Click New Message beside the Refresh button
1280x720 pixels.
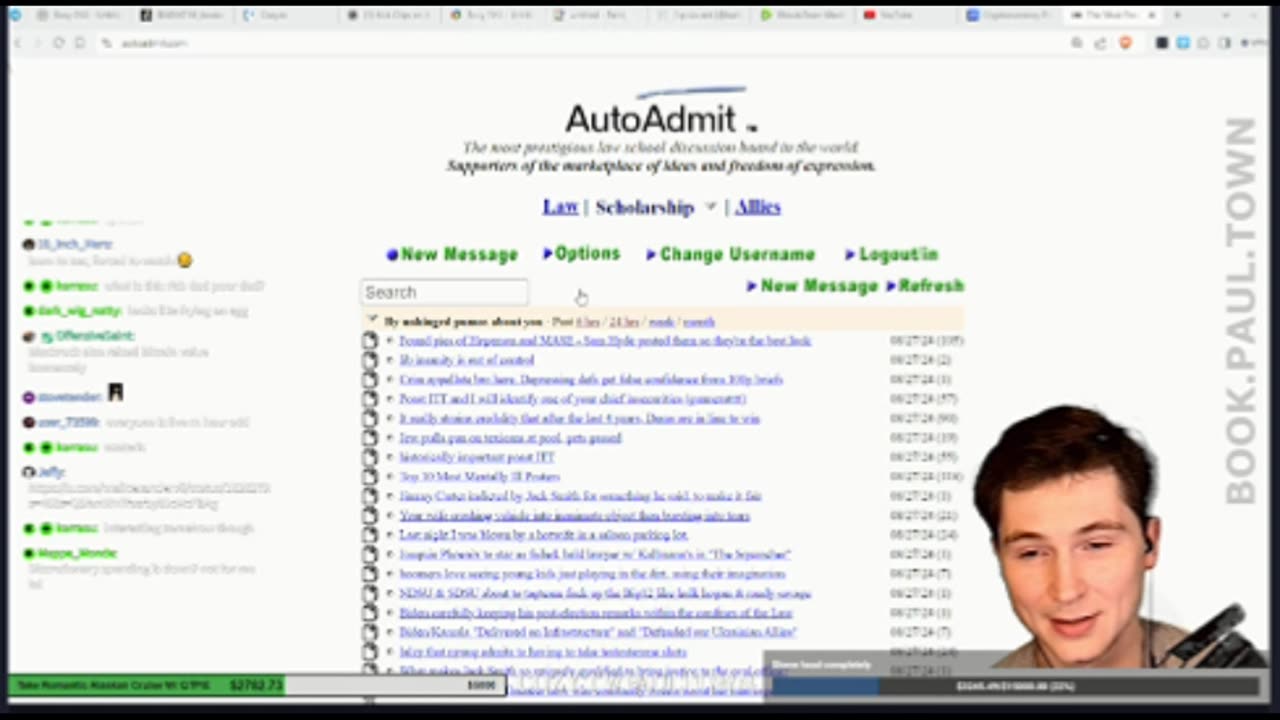pyautogui.click(x=812, y=286)
